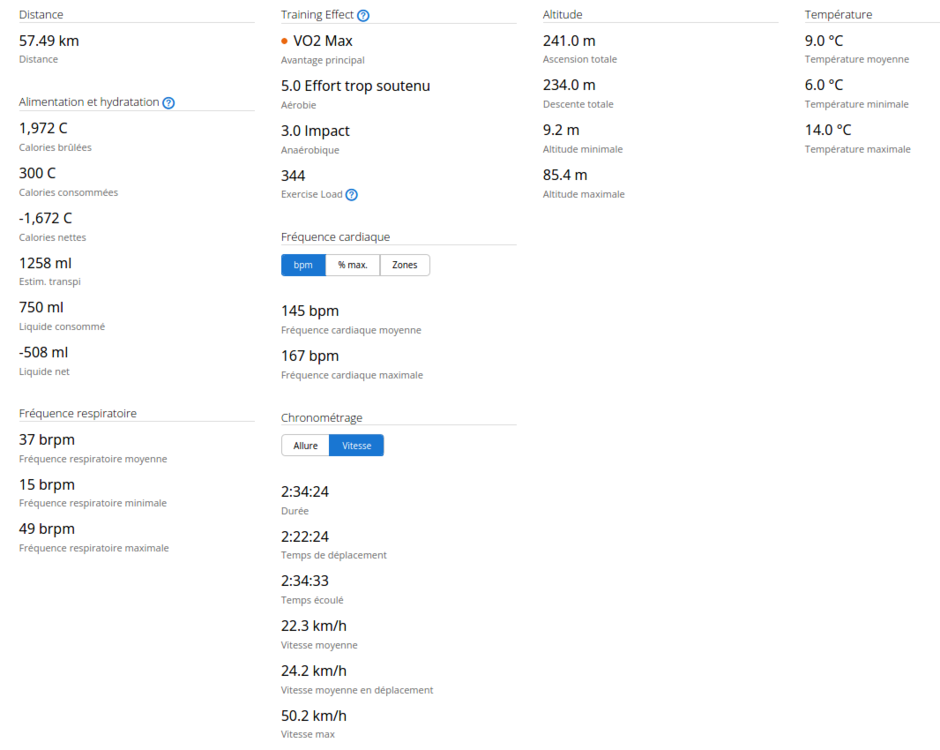Click the 5.0 Effort trop soutenu value
The height and width of the screenshot is (750, 940).
355,86
